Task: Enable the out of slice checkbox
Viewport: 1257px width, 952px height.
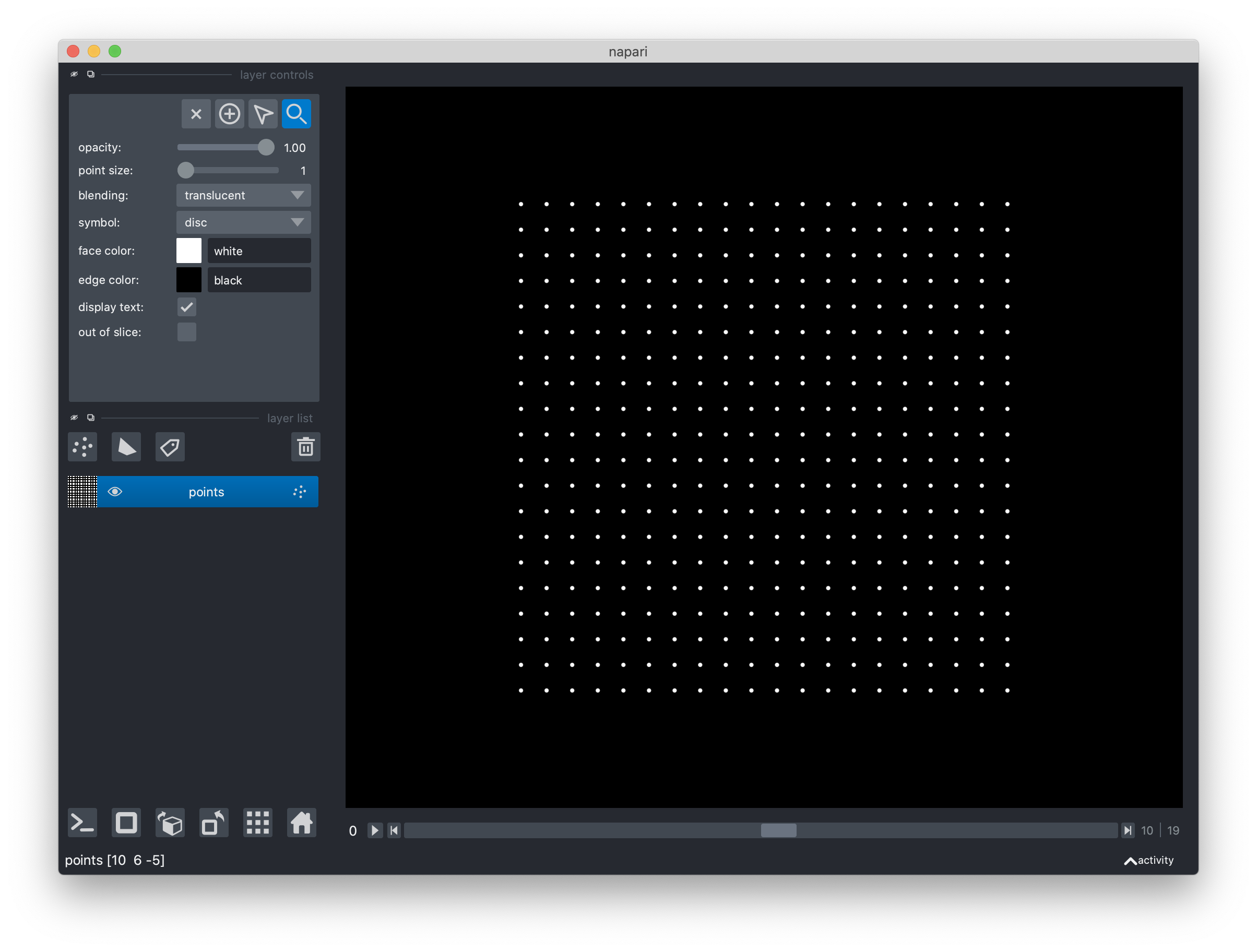Action: click(186, 332)
